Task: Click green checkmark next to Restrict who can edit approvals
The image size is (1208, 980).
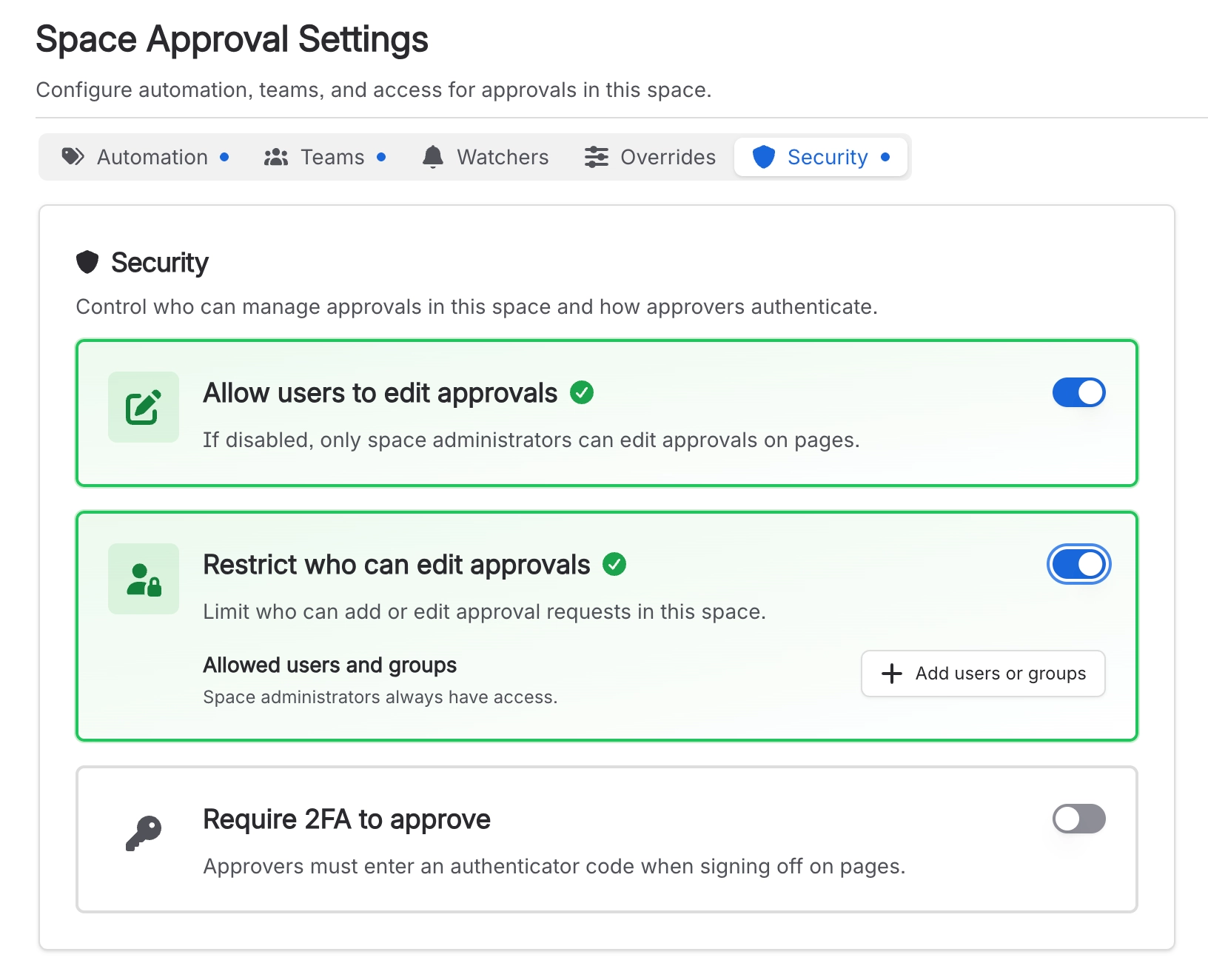Action: [614, 564]
